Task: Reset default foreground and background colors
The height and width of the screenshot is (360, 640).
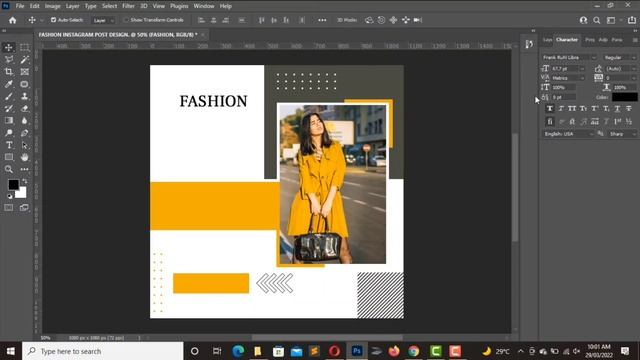Action: coord(9,196)
